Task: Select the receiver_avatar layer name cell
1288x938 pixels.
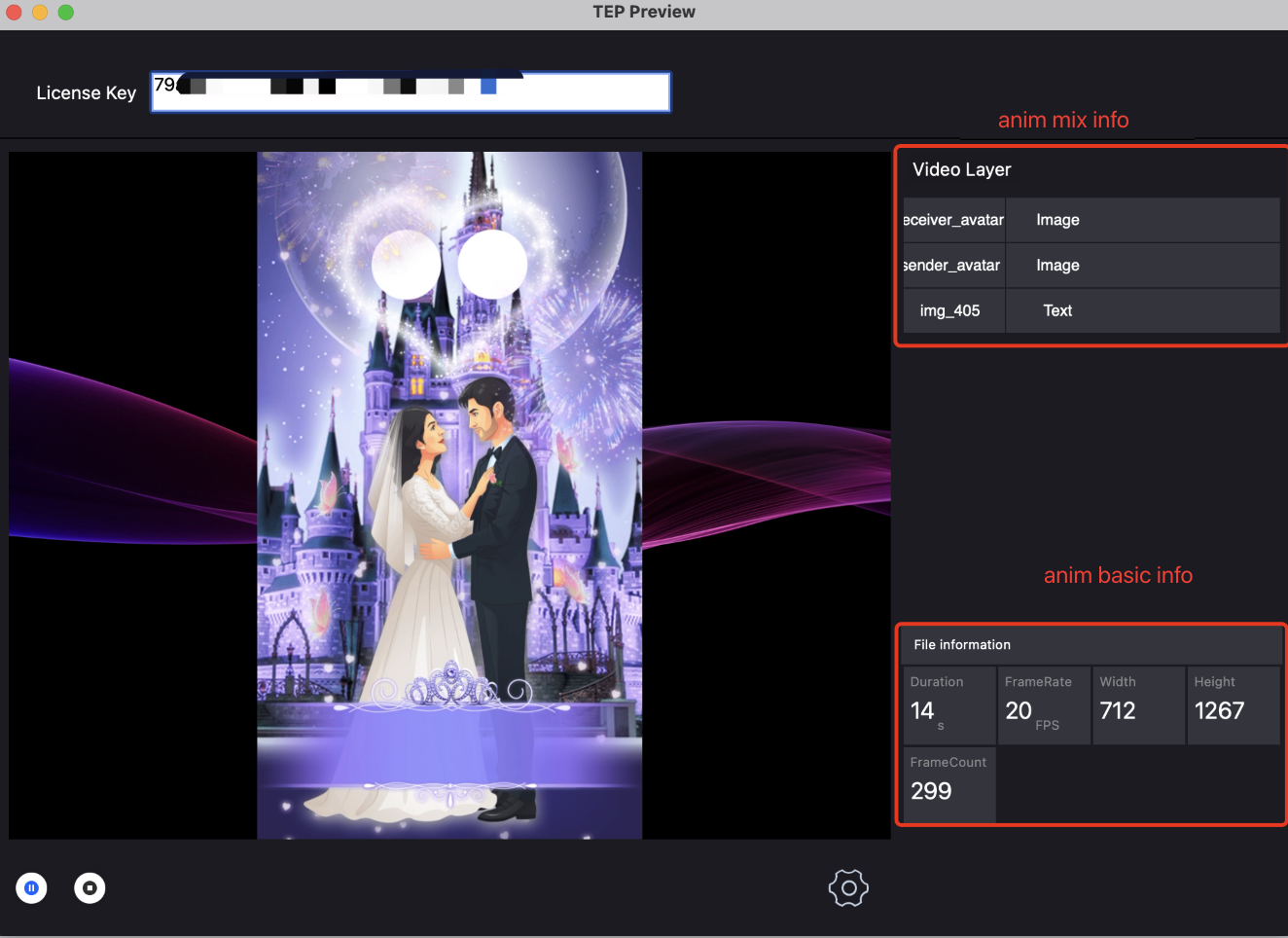Action: [x=953, y=220]
